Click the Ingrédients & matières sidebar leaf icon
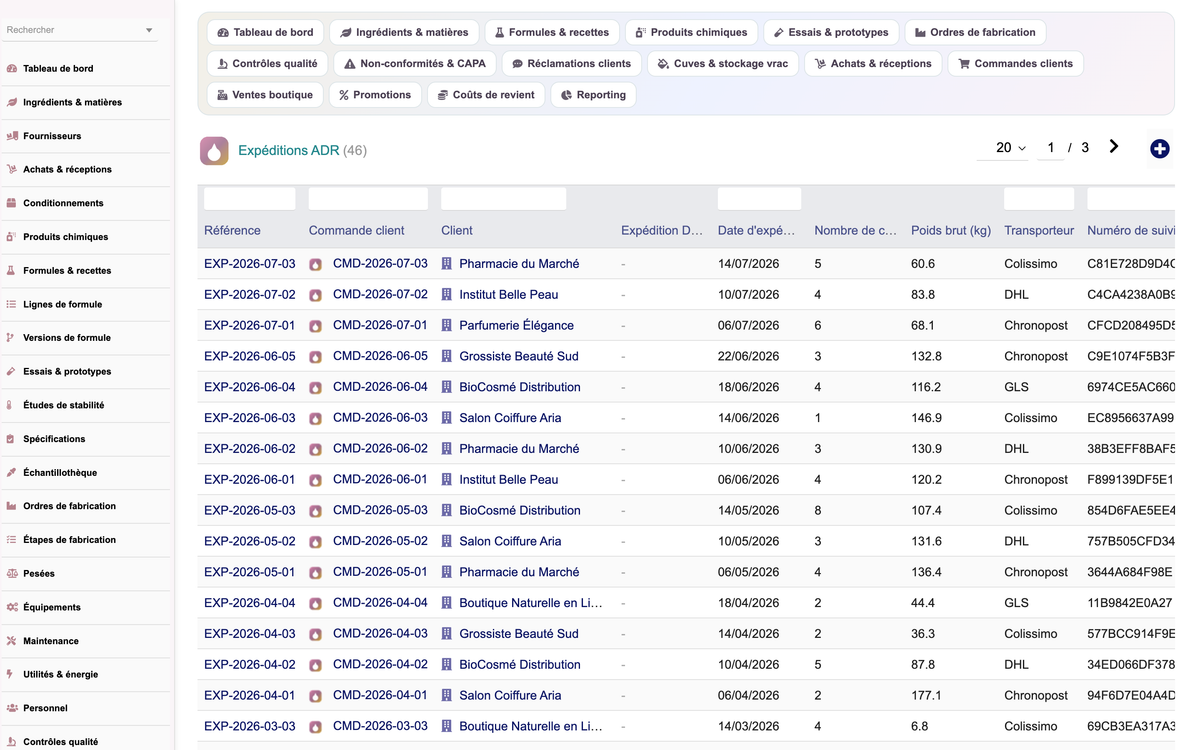This screenshot has width=1200, height=750. [x=12, y=102]
